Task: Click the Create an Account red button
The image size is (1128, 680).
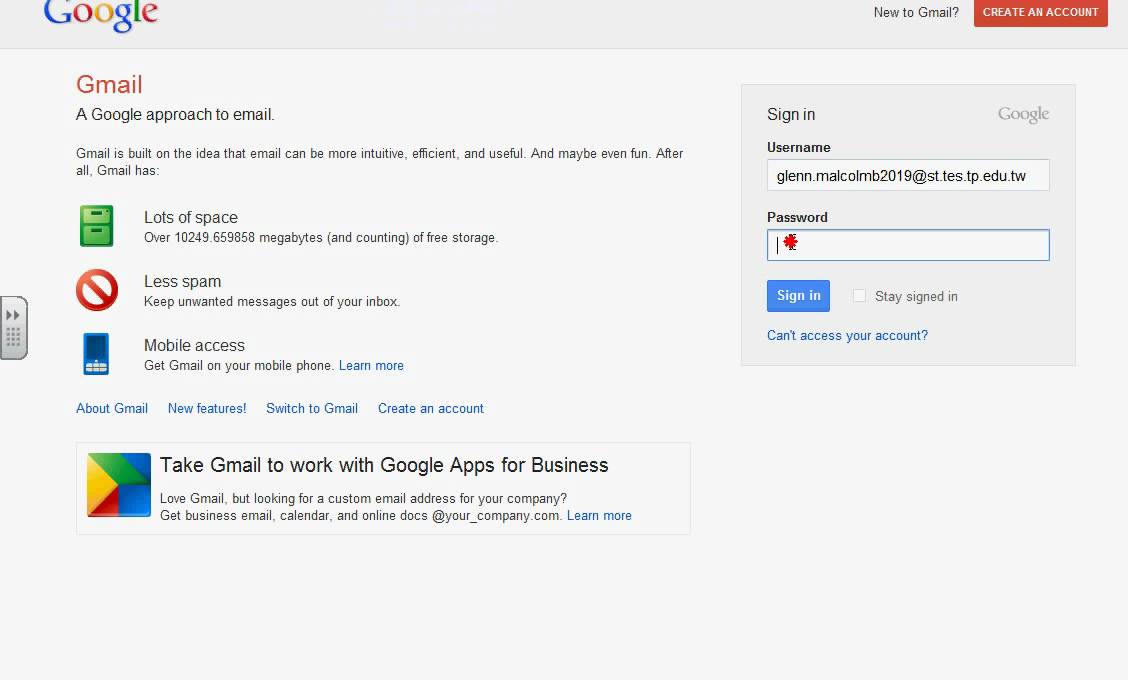Action: point(1040,12)
